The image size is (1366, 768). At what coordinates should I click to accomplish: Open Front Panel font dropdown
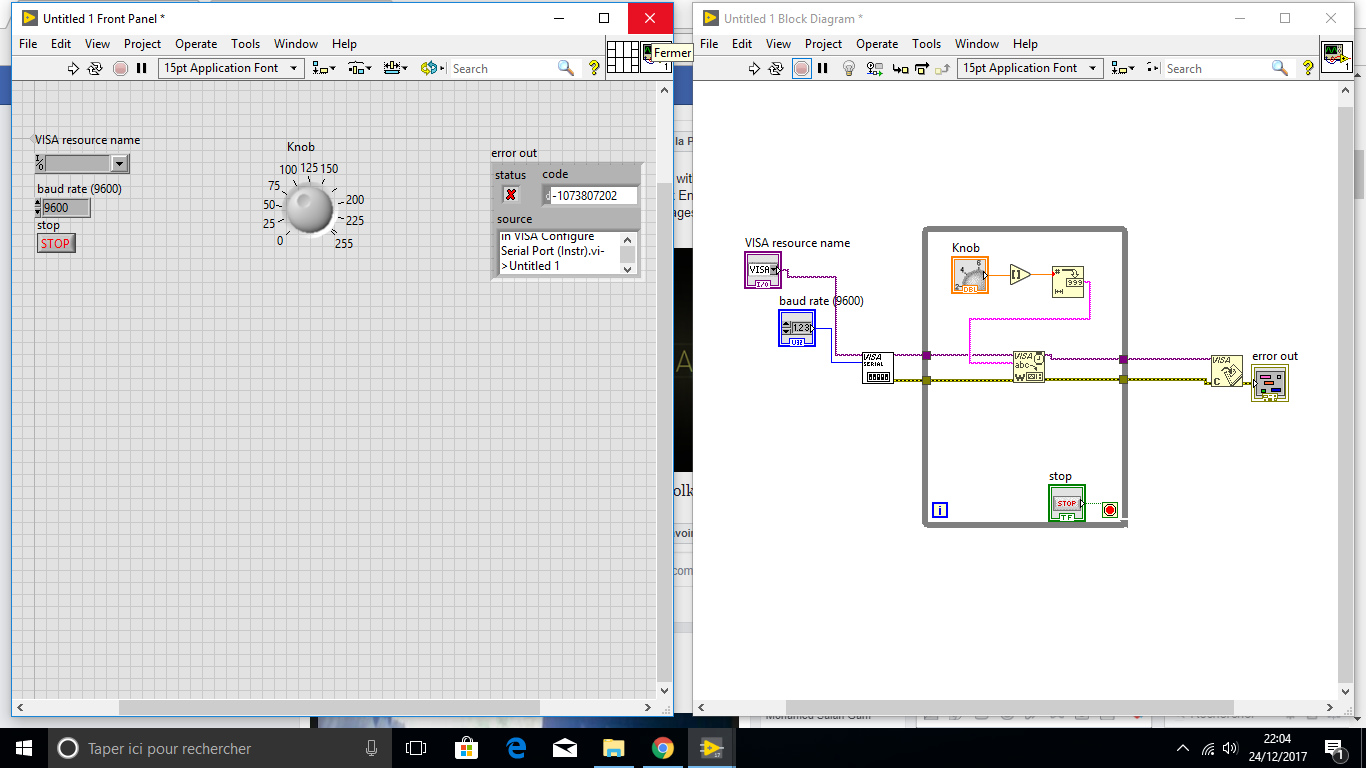[232, 68]
